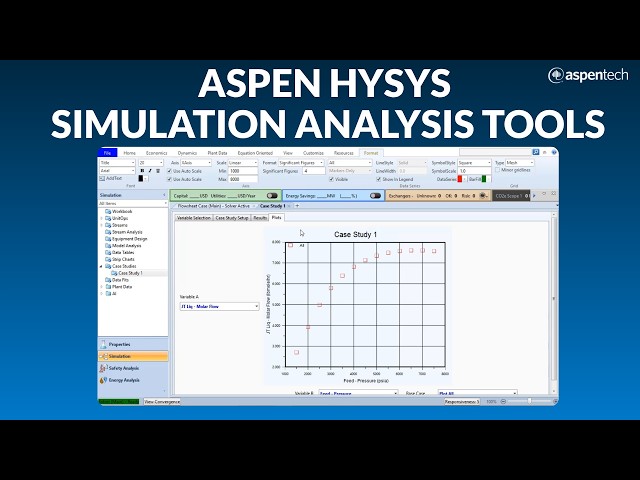Image resolution: width=640 pixels, height=480 pixels.
Task: Open the Economics ribbon tab
Action: [157, 153]
